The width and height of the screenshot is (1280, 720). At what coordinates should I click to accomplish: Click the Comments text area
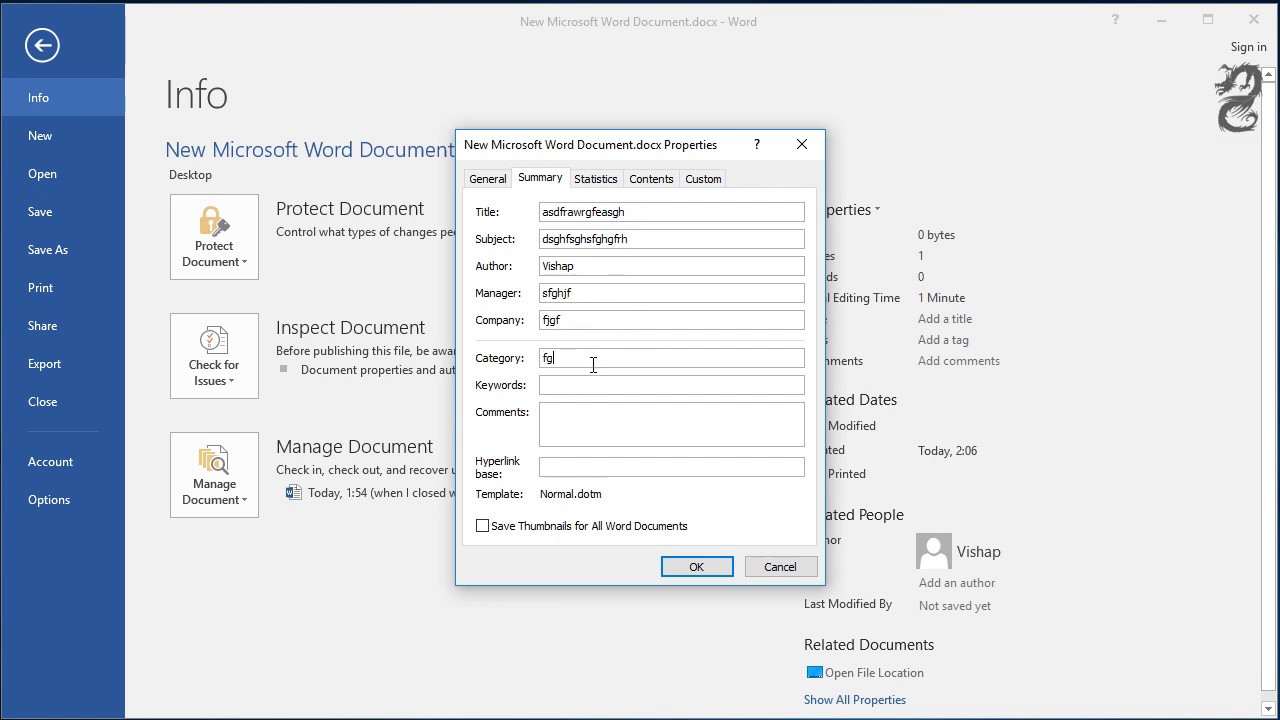point(671,424)
